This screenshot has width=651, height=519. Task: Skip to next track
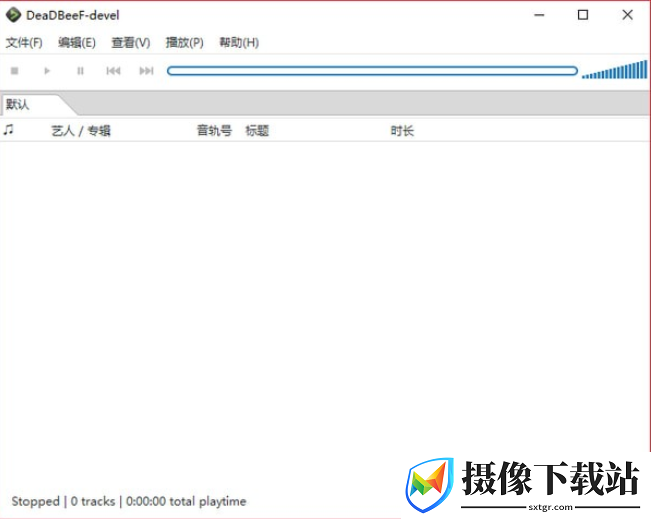147,71
